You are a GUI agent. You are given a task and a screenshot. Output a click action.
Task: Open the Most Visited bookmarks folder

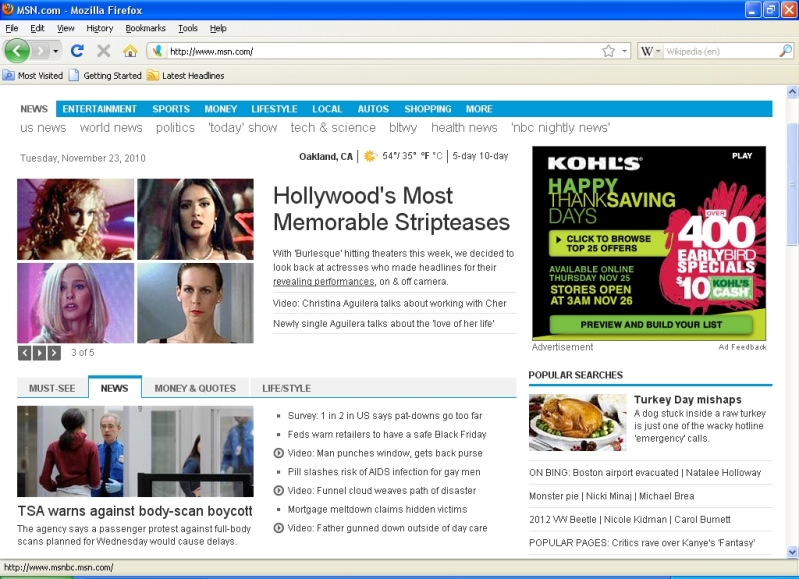33,75
